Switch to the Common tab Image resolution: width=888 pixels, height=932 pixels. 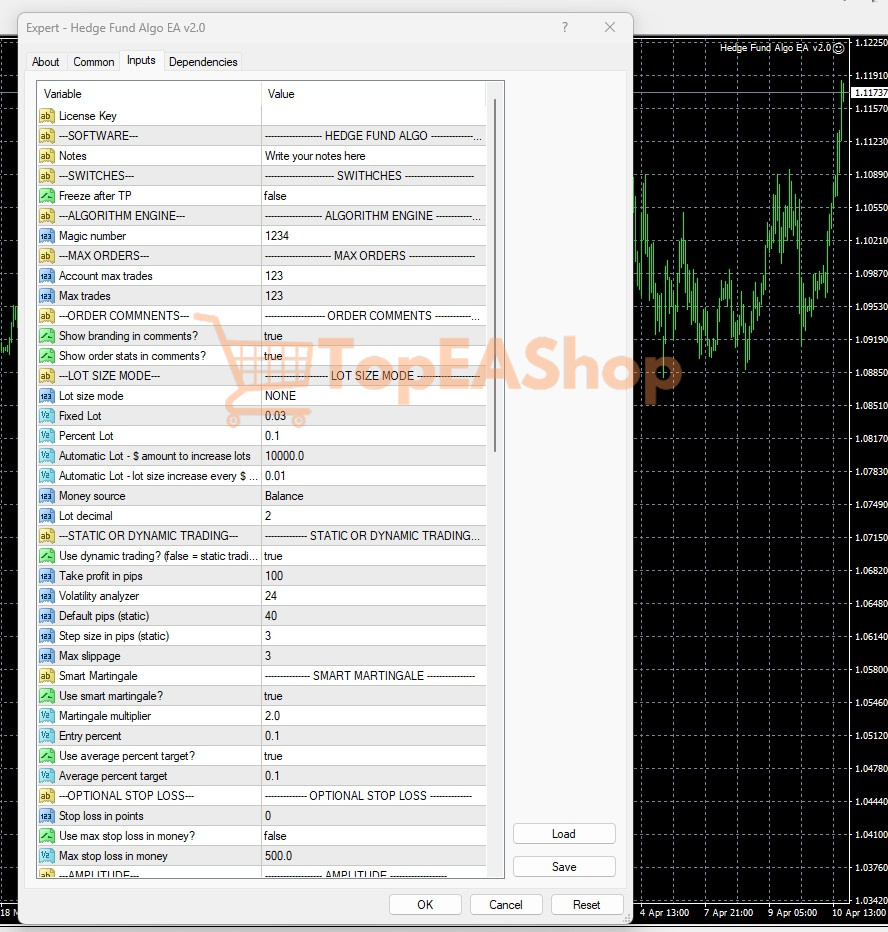(93, 61)
